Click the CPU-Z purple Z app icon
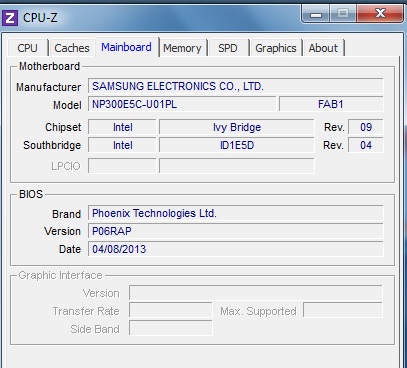407x368 pixels. pyautogui.click(x=10, y=18)
